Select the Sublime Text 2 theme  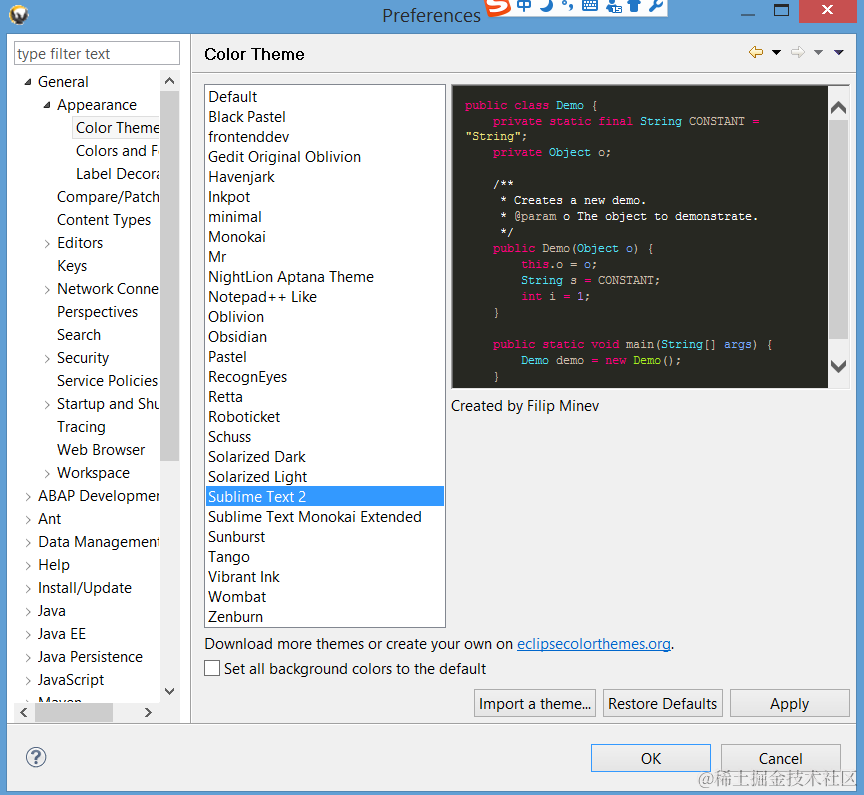point(325,496)
